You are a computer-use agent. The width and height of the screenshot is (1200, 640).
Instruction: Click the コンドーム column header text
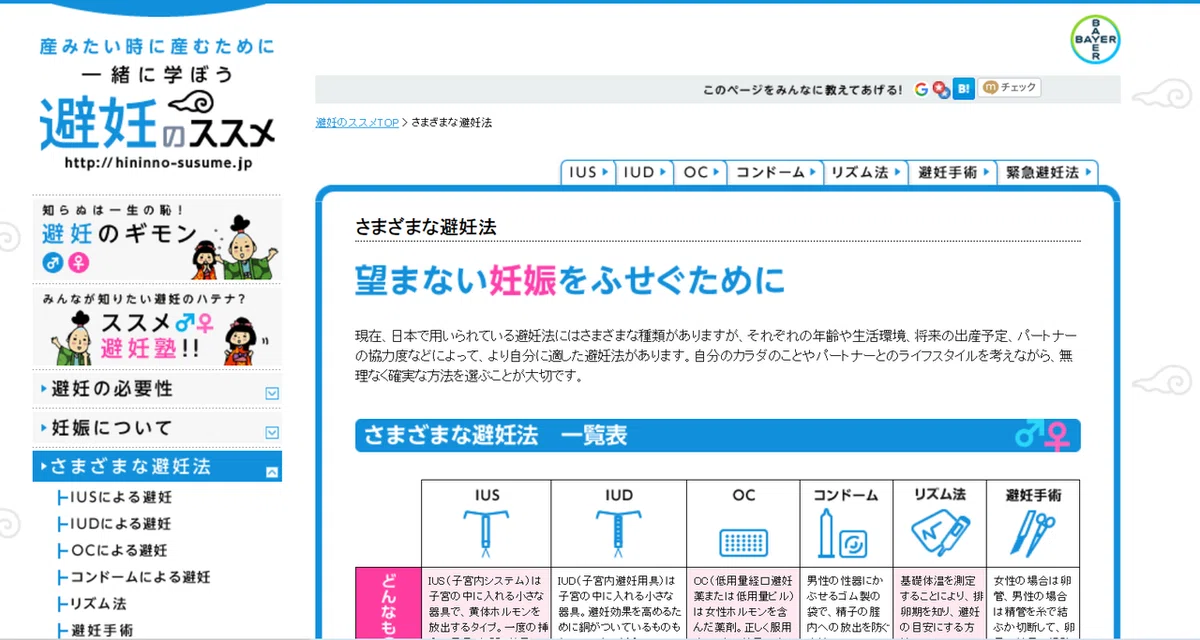(845, 494)
